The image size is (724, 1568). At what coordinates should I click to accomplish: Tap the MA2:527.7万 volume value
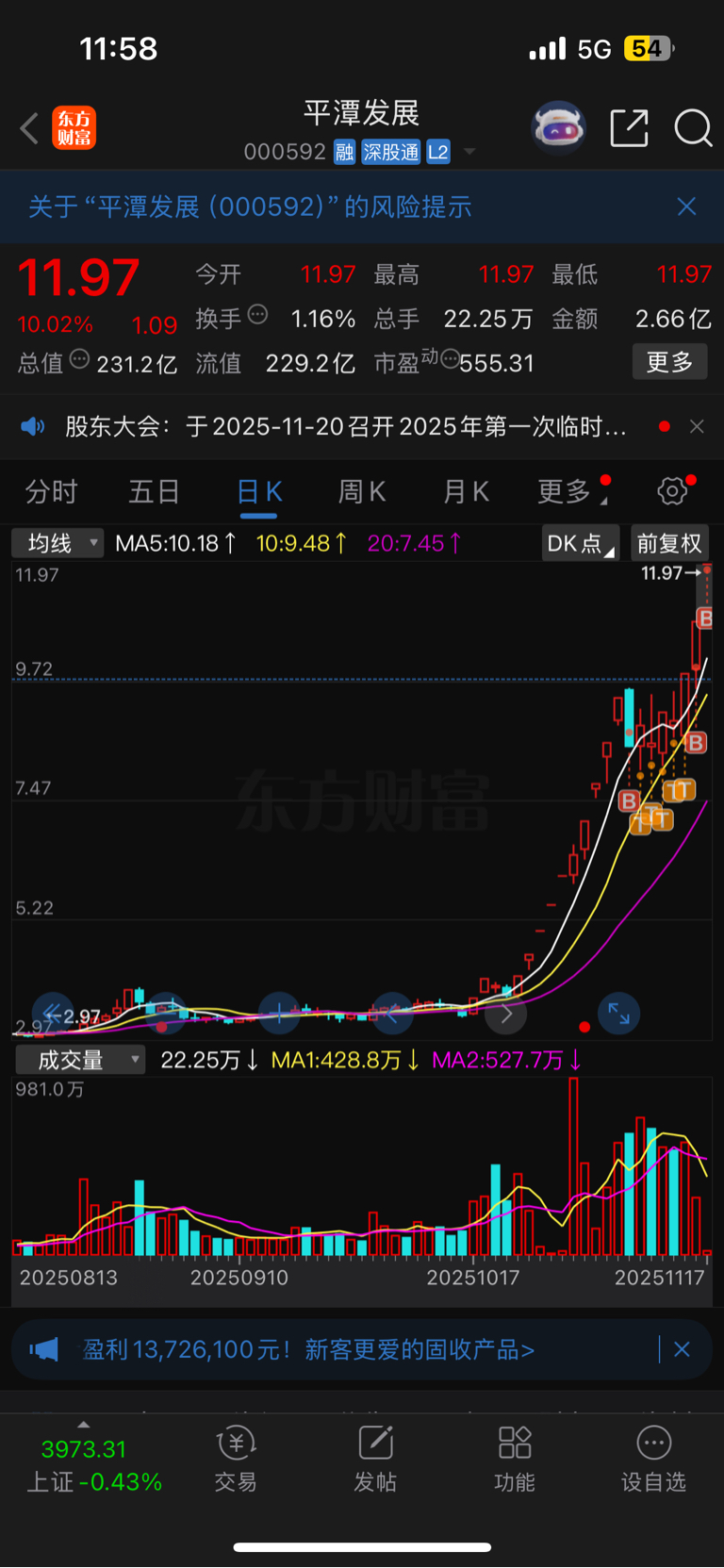(x=506, y=1060)
